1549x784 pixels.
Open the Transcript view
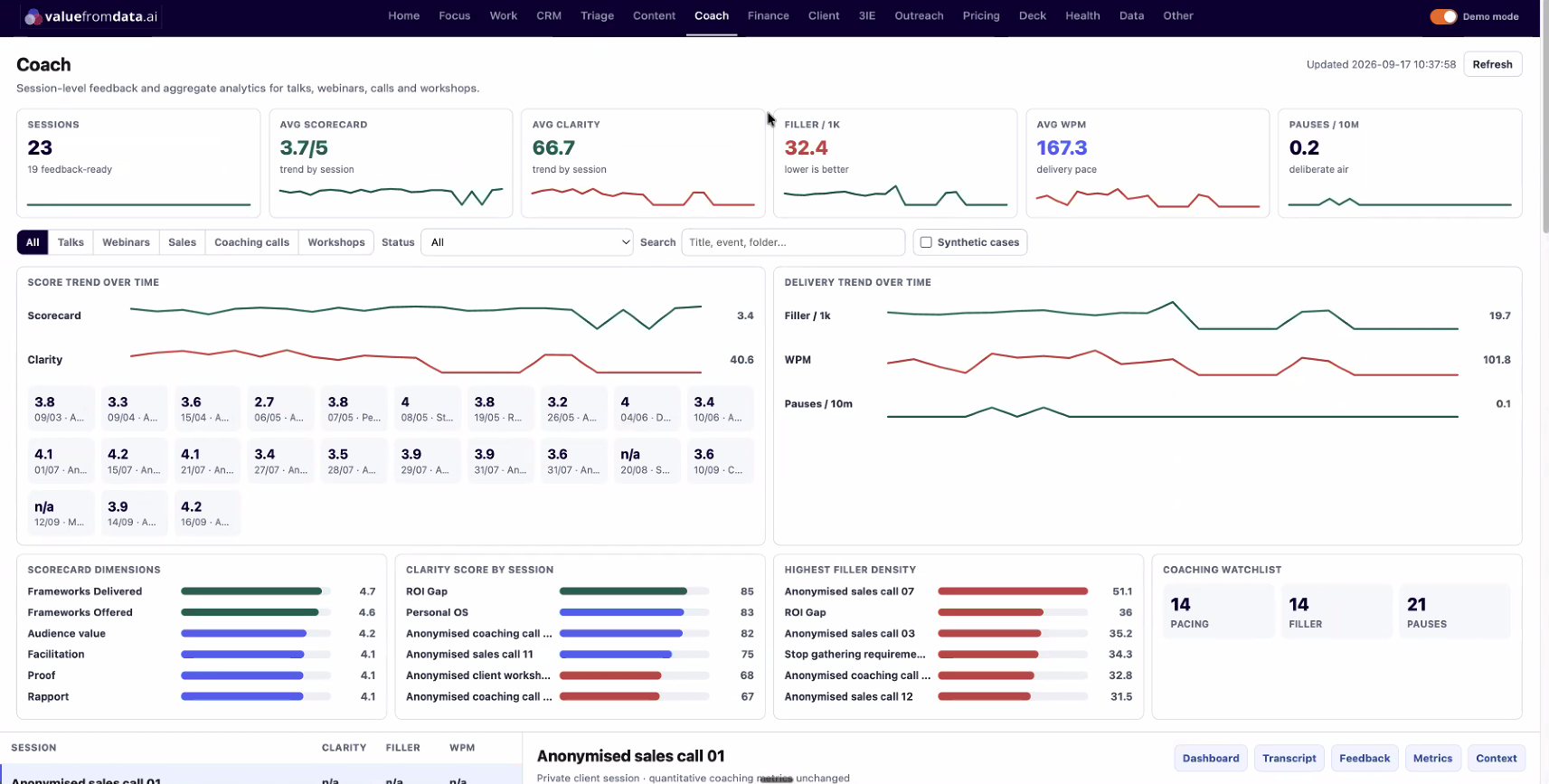point(1289,758)
